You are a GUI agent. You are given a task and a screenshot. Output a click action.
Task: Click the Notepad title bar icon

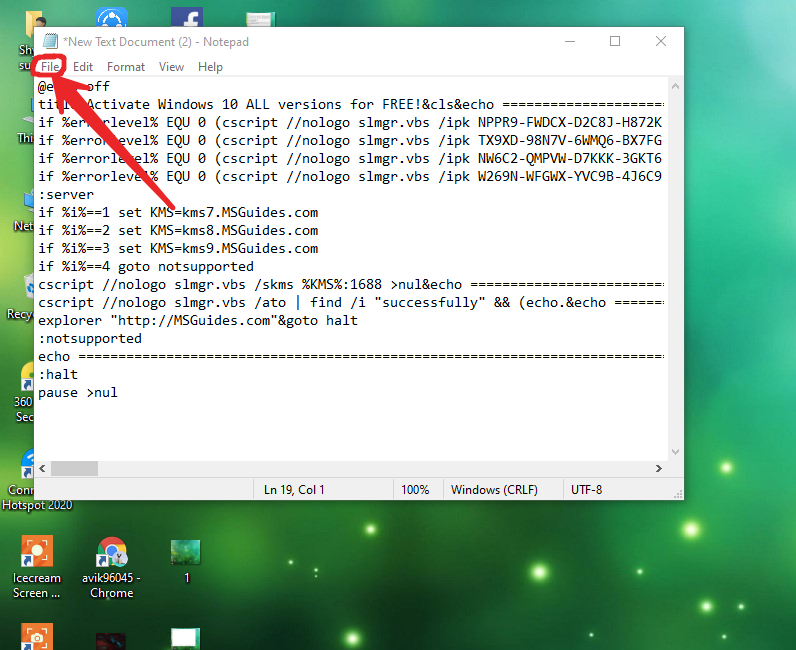pyautogui.click(x=50, y=41)
